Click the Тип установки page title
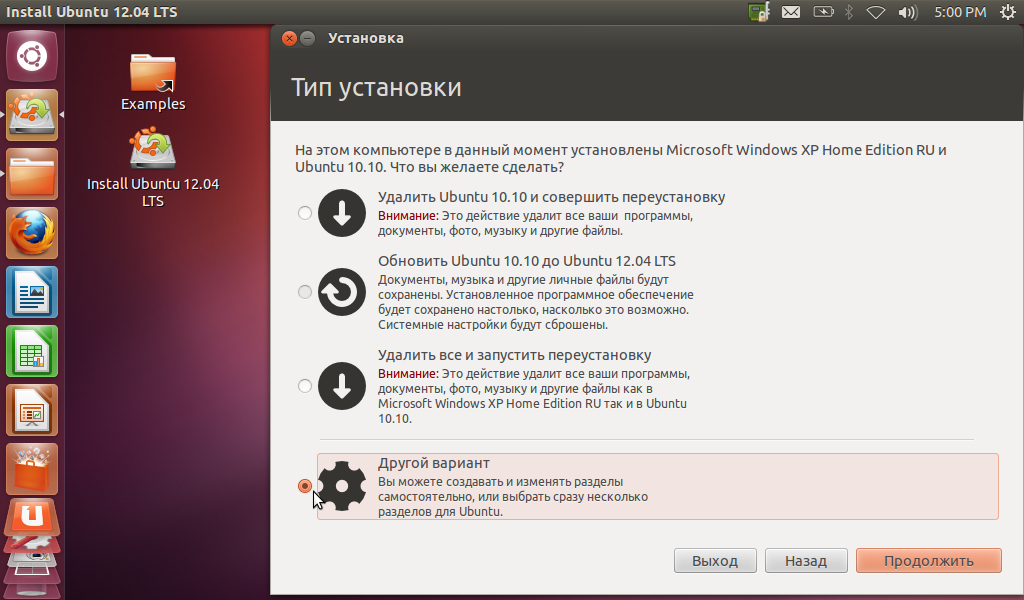The height and width of the screenshot is (600, 1024). (x=376, y=87)
